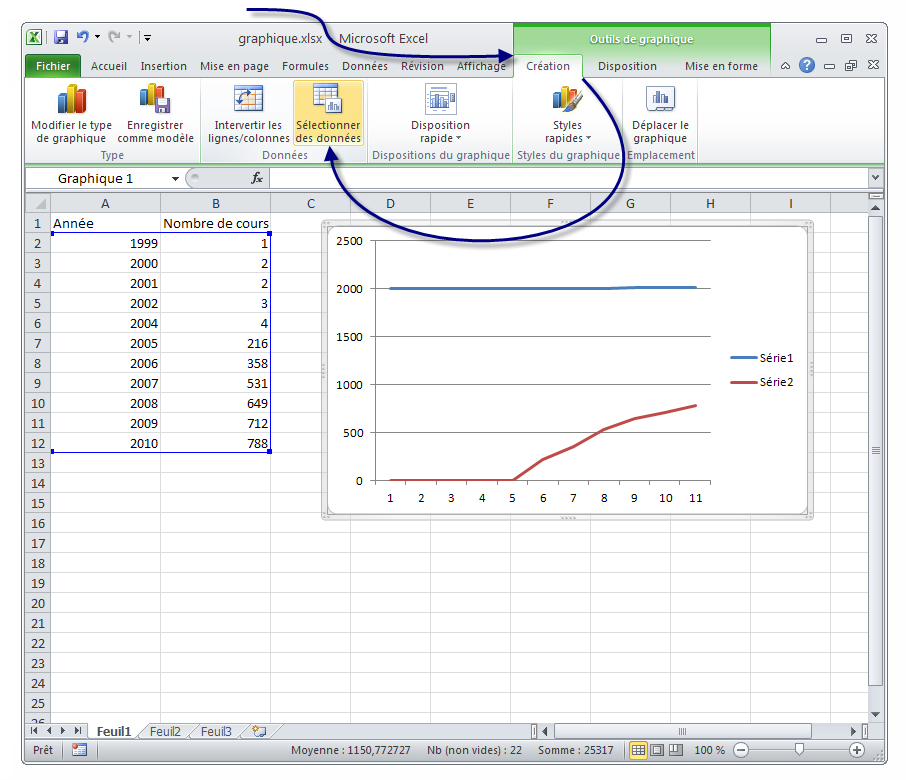Select cell B7 containing 216

point(215,343)
